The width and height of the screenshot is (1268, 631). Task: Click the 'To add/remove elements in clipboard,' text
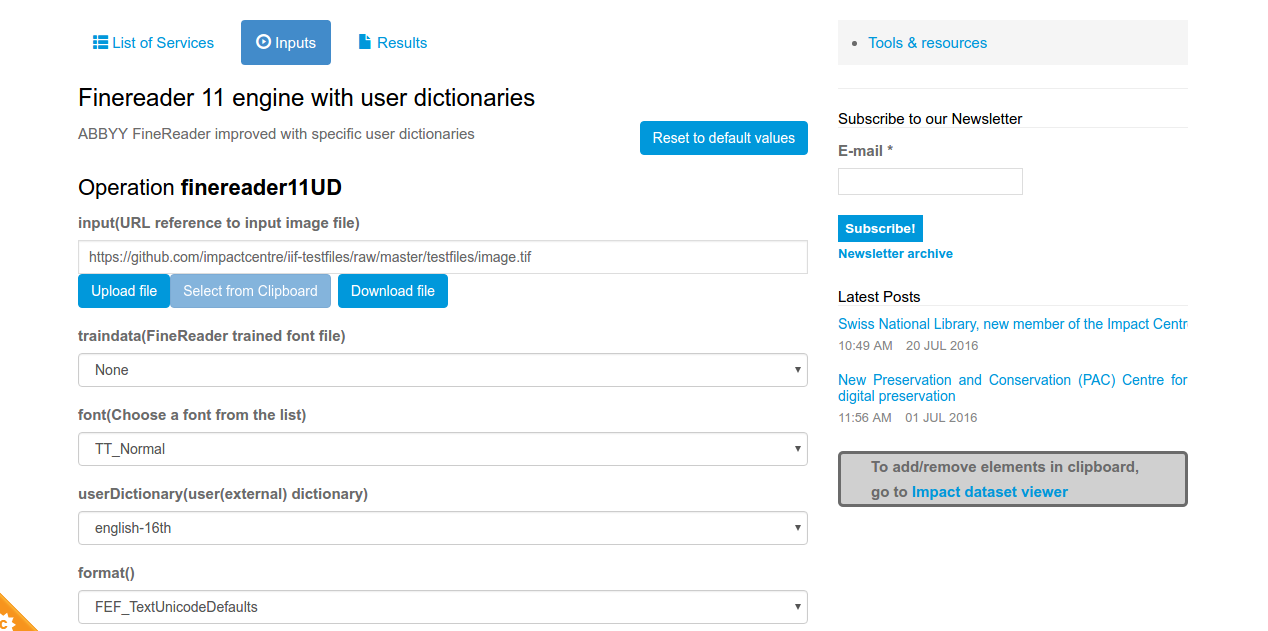(x=1005, y=467)
